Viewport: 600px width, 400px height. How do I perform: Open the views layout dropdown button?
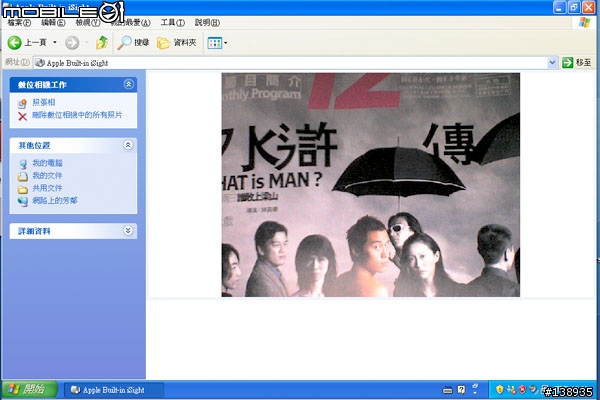point(217,43)
